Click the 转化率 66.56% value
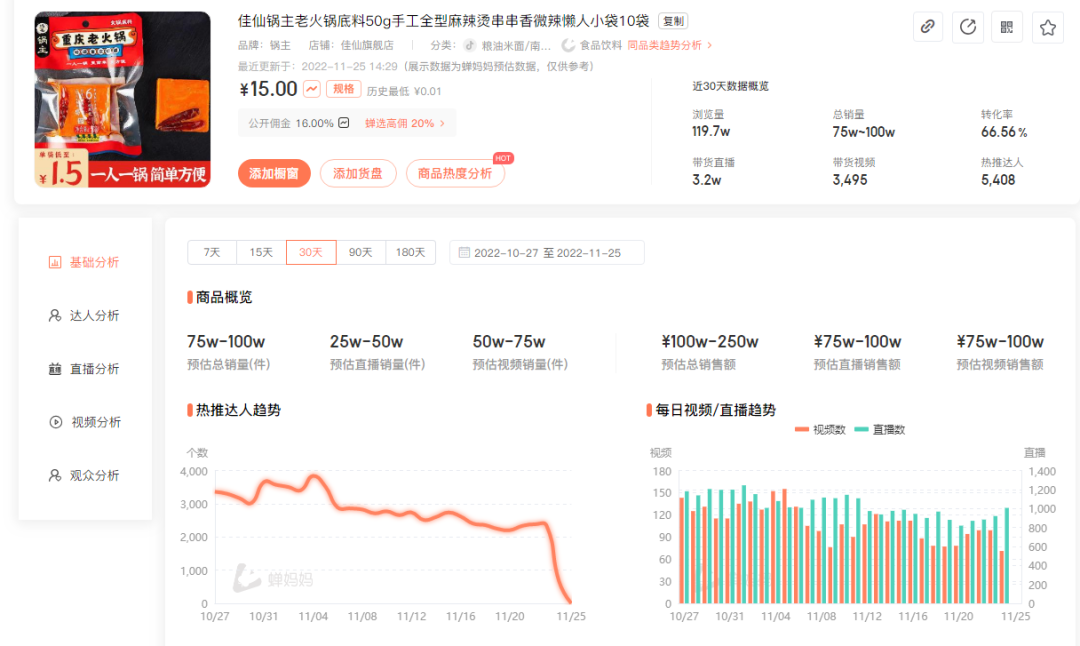 (1004, 132)
